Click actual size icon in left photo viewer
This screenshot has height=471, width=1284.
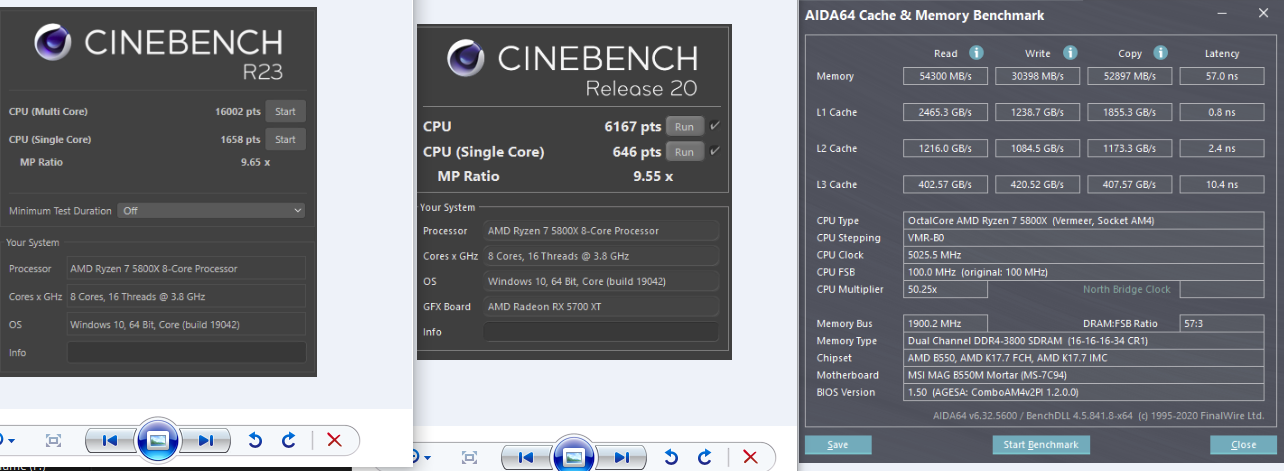[54, 440]
